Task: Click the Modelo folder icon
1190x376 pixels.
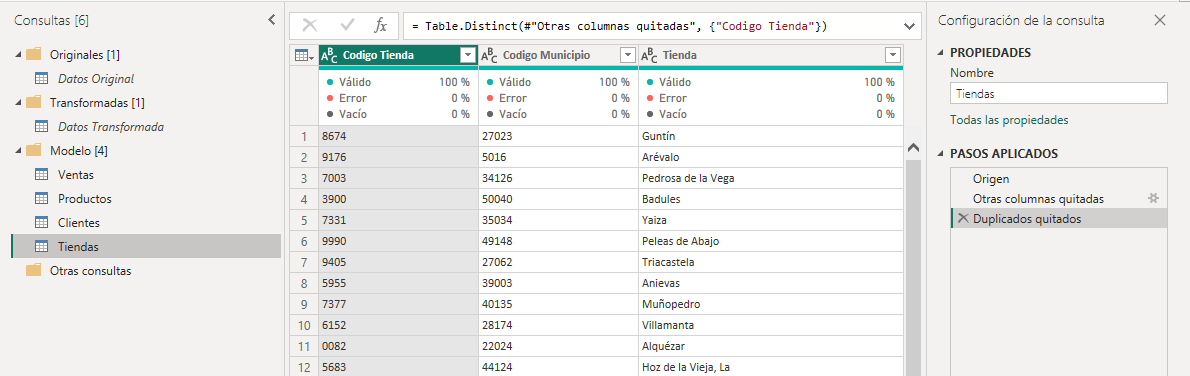Action: pos(33,150)
